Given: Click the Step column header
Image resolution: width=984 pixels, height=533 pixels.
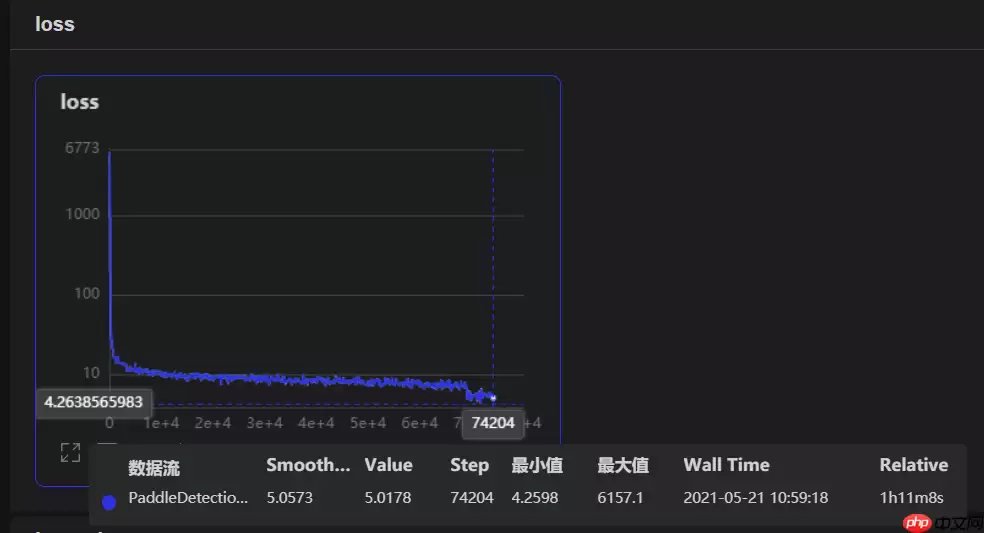Looking at the screenshot, I should tap(469, 465).
